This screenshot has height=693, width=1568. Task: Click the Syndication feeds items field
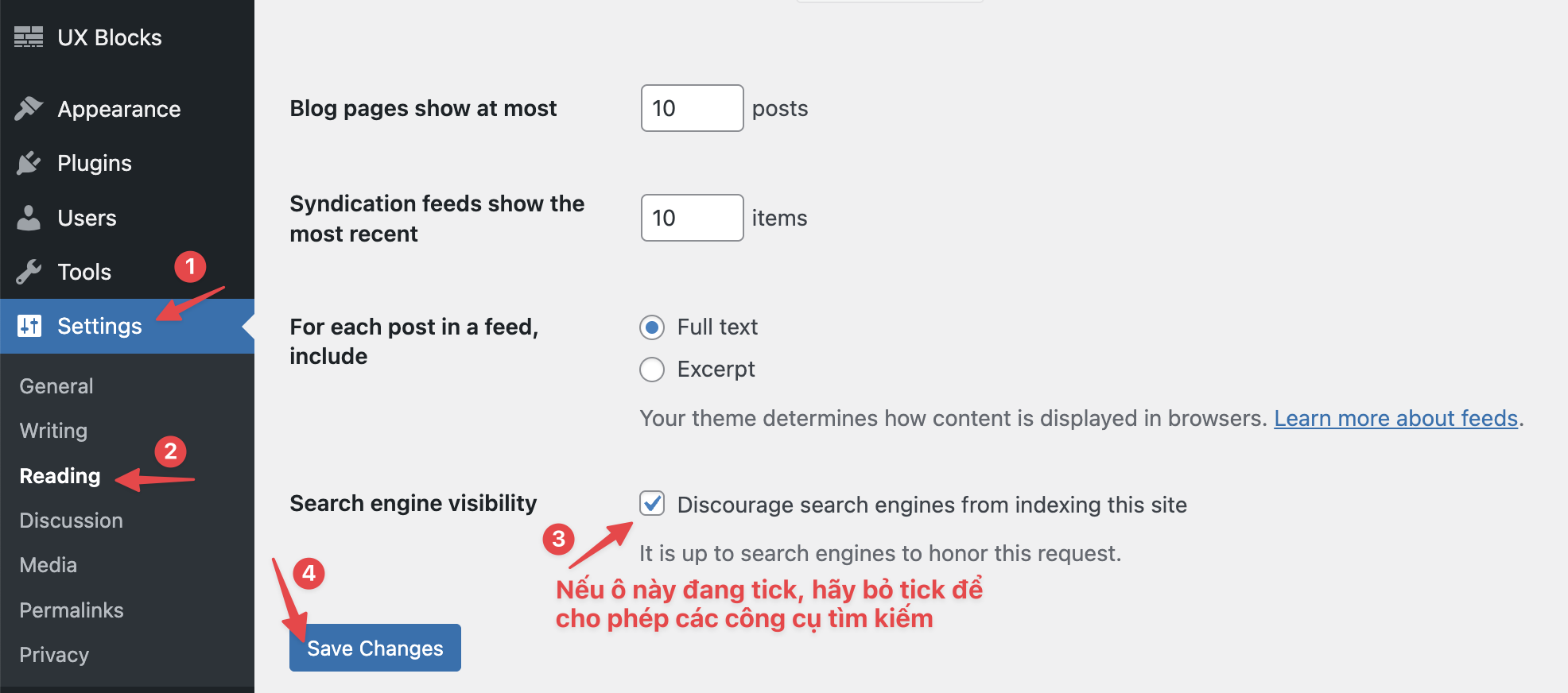(691, 218)
